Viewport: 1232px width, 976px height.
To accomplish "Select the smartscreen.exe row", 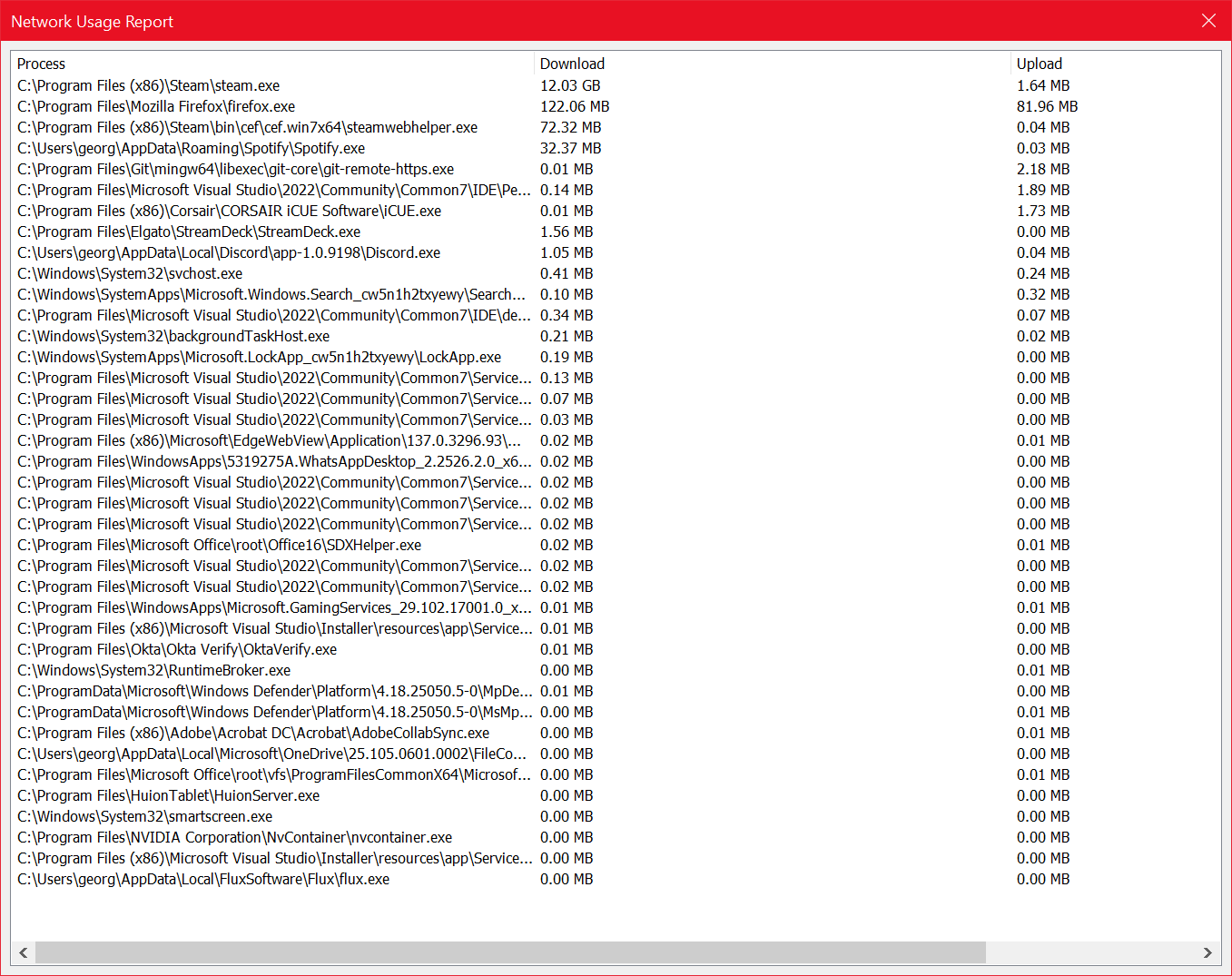I will pos(616,816).
